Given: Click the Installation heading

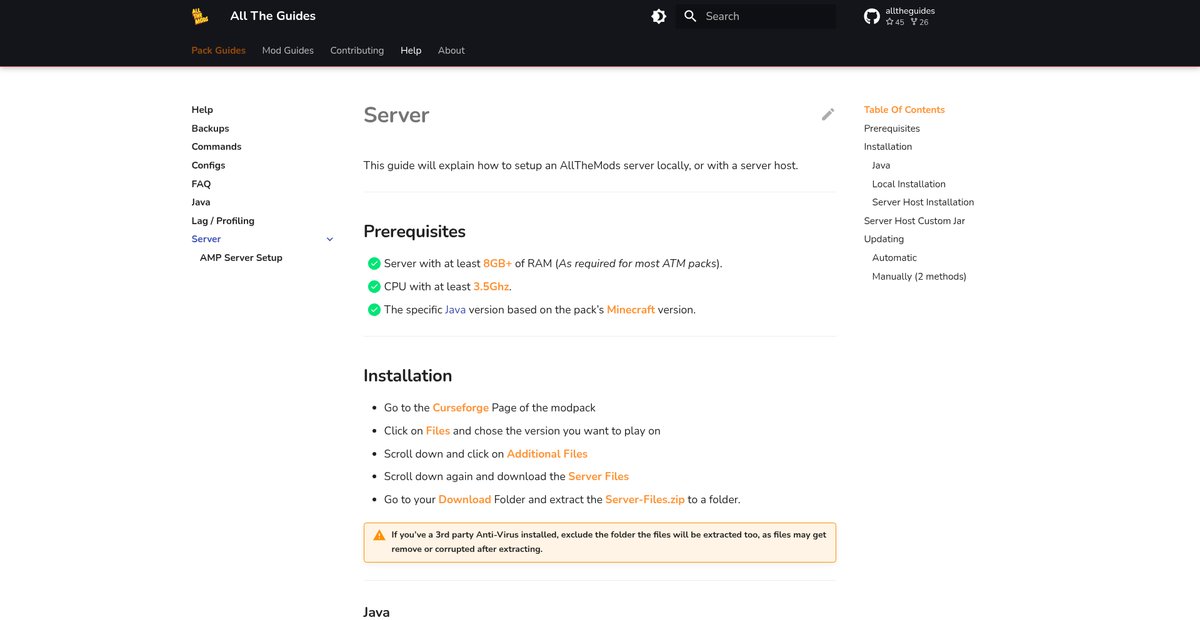Looking at the screenshot, I should 408,376.
